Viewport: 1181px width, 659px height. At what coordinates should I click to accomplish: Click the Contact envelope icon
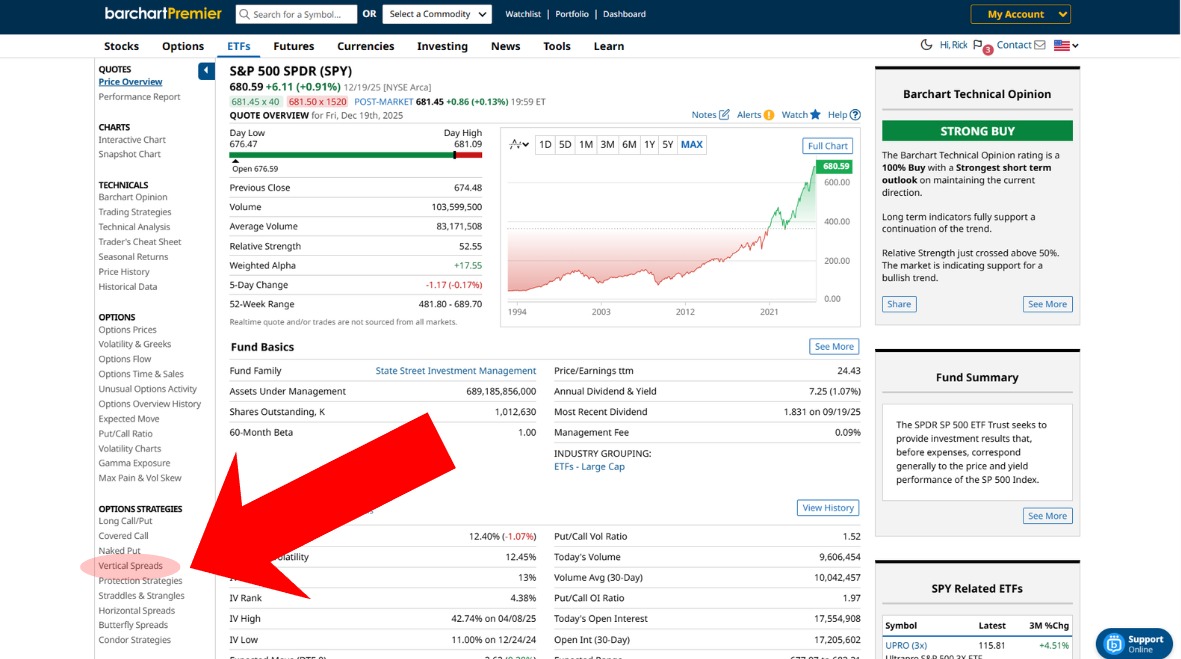pos(1039,45)
